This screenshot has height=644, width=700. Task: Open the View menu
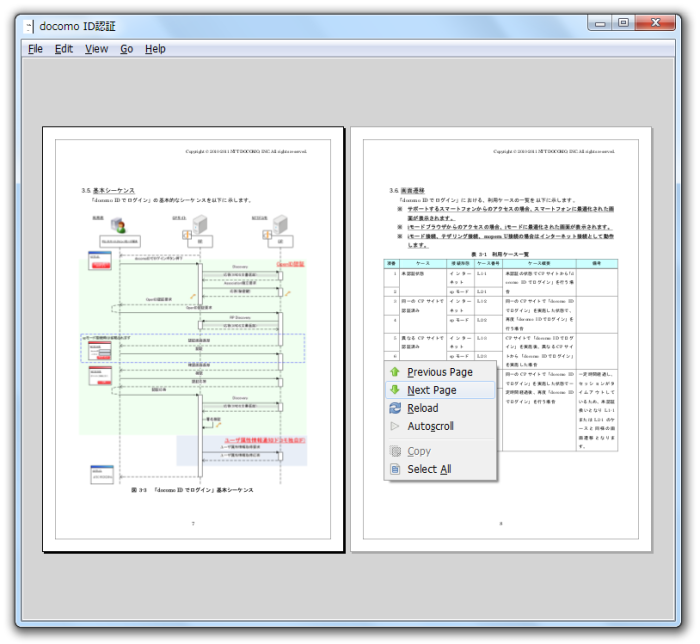pyautogui.click(x=96, y=49)
